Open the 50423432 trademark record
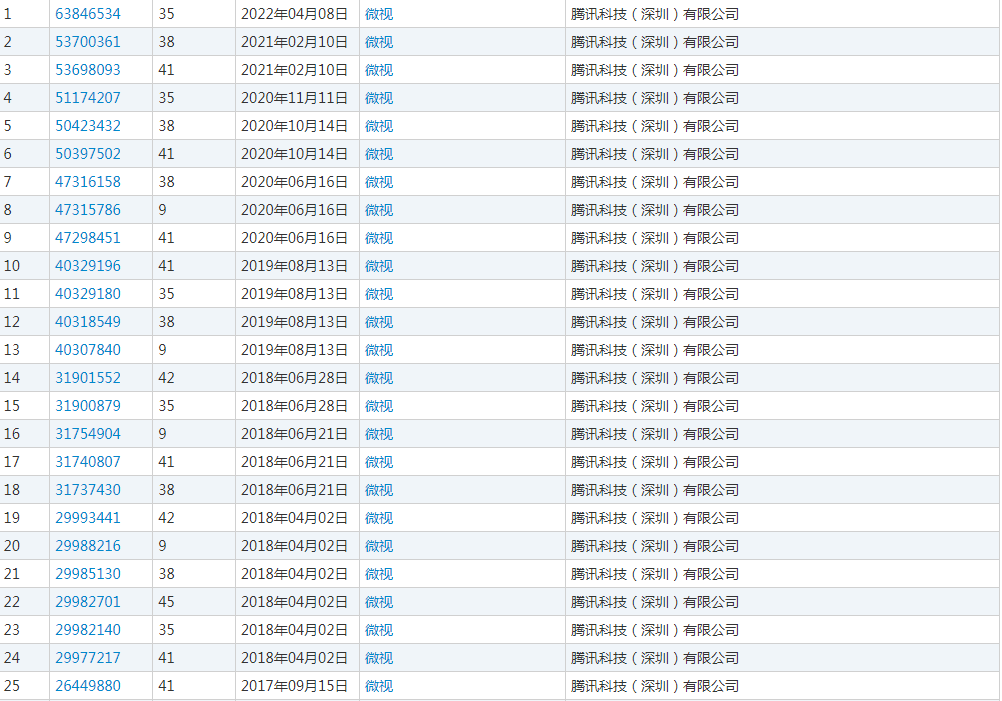The image size is (1002, 701). tap(88, 126)
